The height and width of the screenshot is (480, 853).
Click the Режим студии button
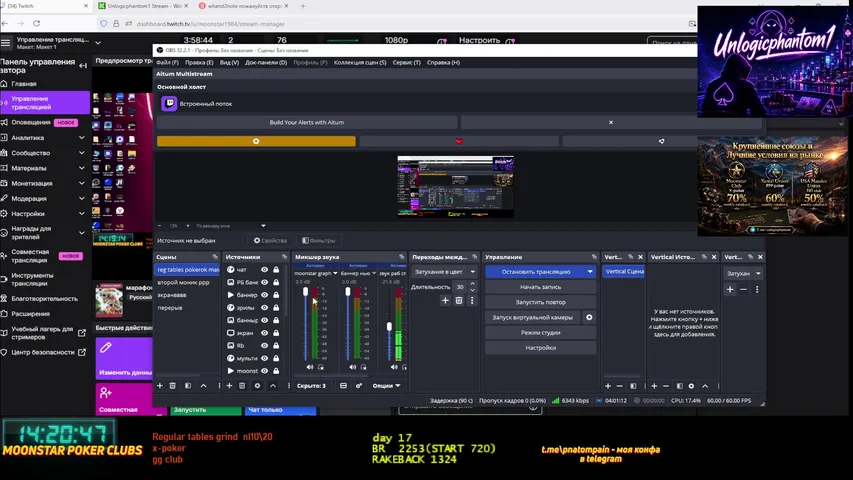tap(540, 333)
